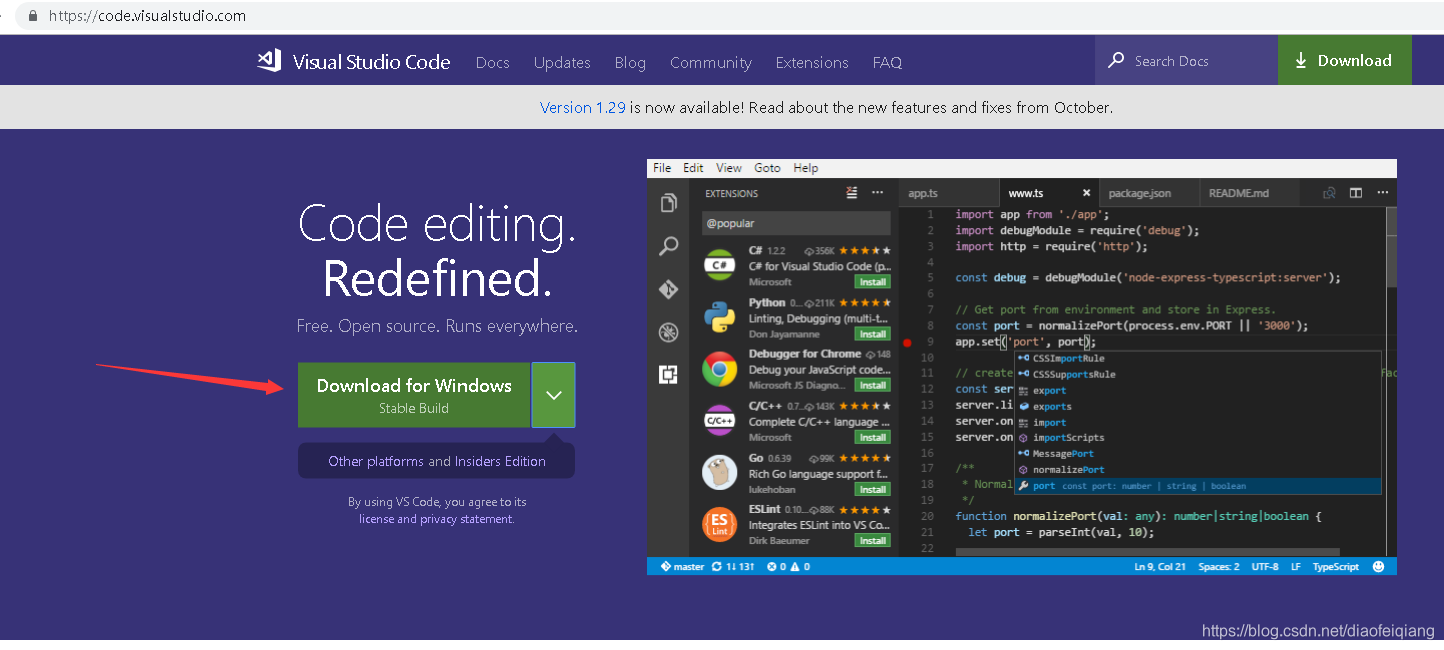Open the license link
The width and height of the screenshot is (1444, 650).
click(x=377, y=519)
